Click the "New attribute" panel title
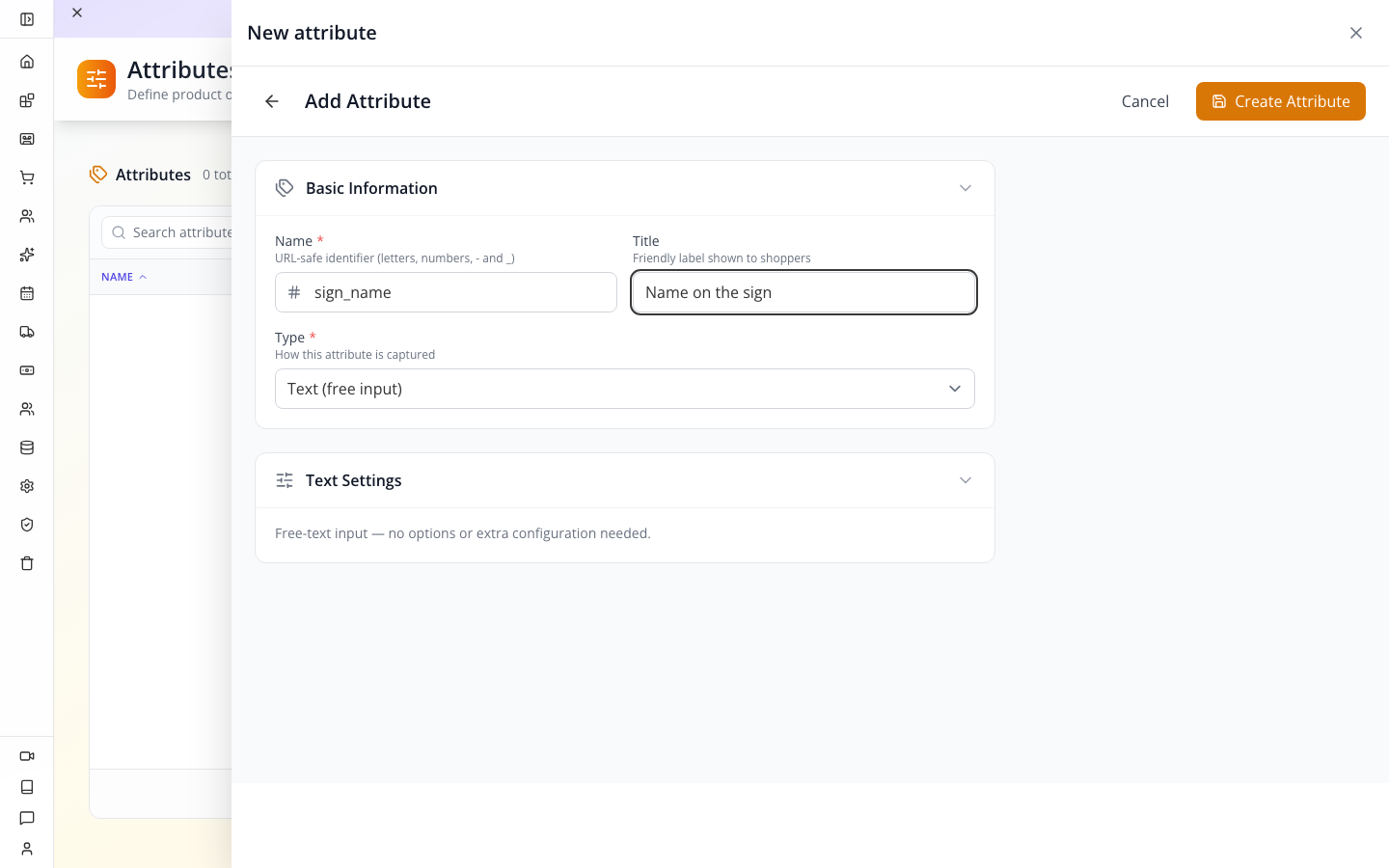Viewport: 1389px width, 868px height. tap(312, 33)
